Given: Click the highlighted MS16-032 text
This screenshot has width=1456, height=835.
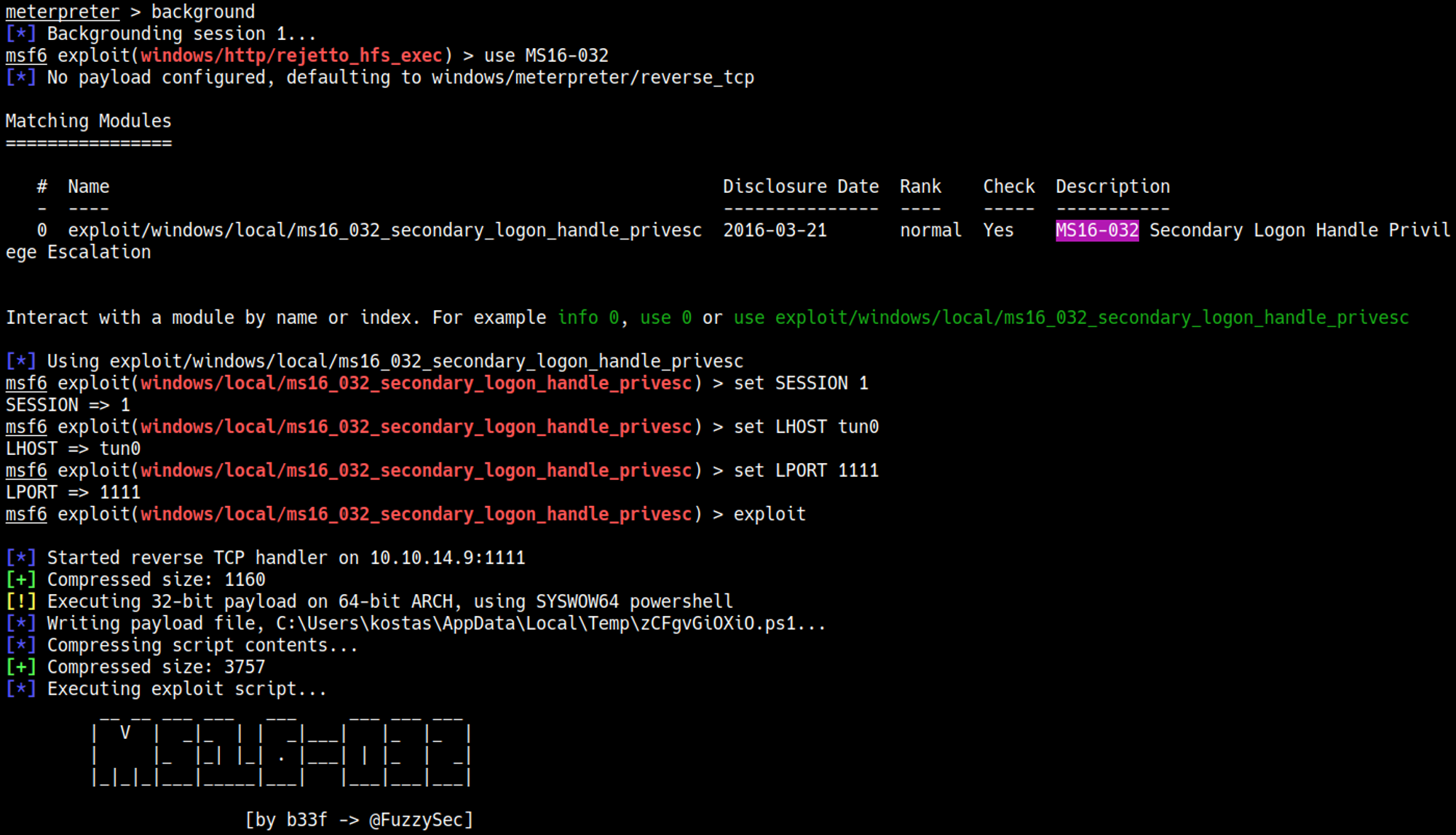Looking at the screenshot, I should pyautogui.click(x=1096, y=230).
